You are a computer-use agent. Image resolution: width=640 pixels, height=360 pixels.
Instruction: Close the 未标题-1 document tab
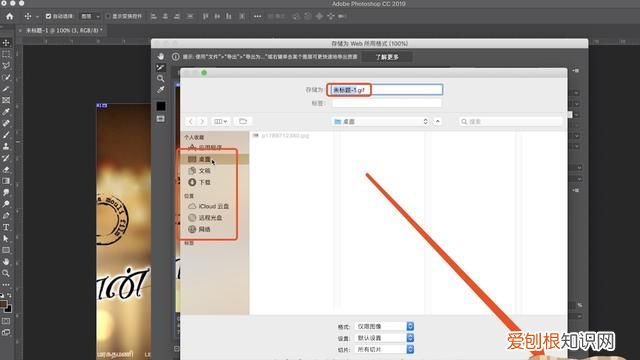[x=20, y=30]
